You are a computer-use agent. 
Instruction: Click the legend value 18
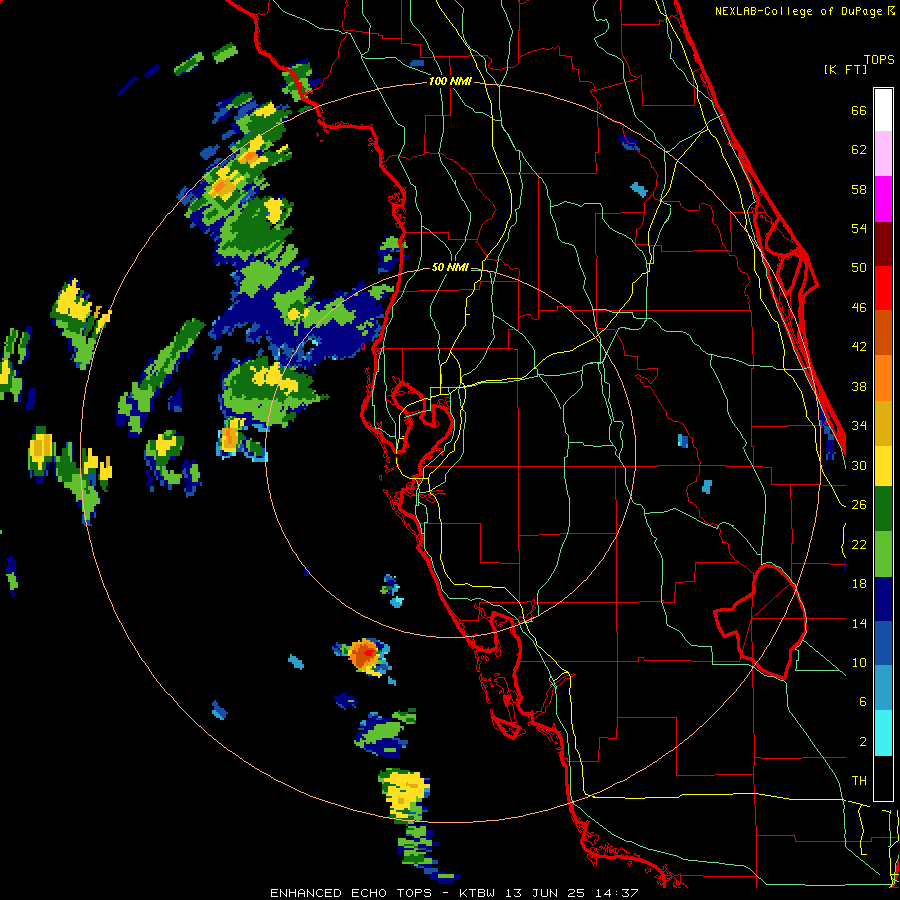[x=859, y=584]
